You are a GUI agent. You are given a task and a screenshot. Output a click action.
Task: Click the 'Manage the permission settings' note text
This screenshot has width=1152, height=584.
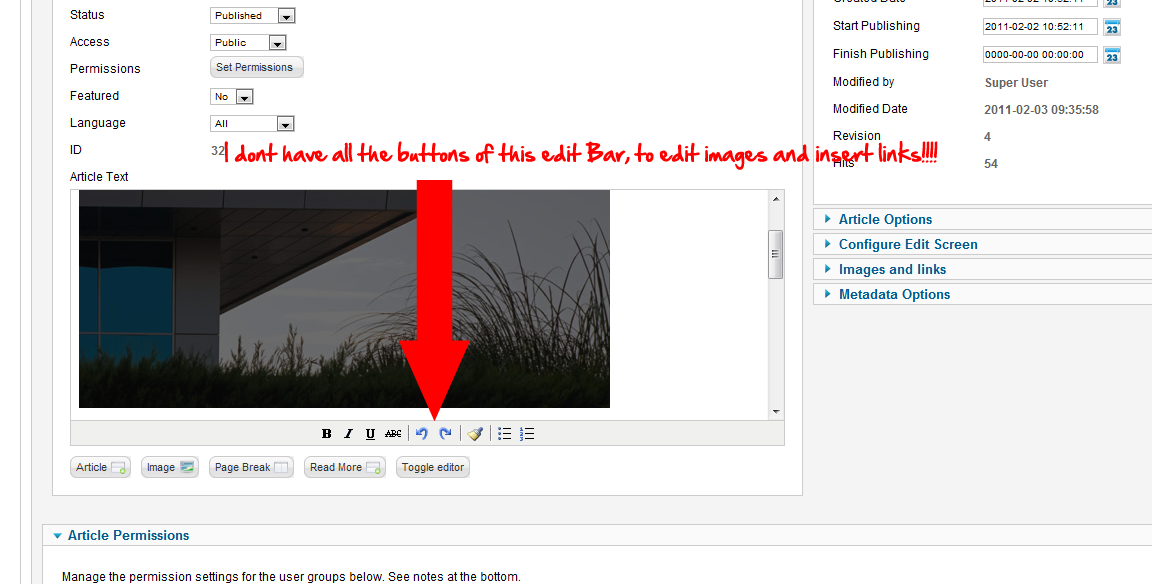(x=291, y=577)
